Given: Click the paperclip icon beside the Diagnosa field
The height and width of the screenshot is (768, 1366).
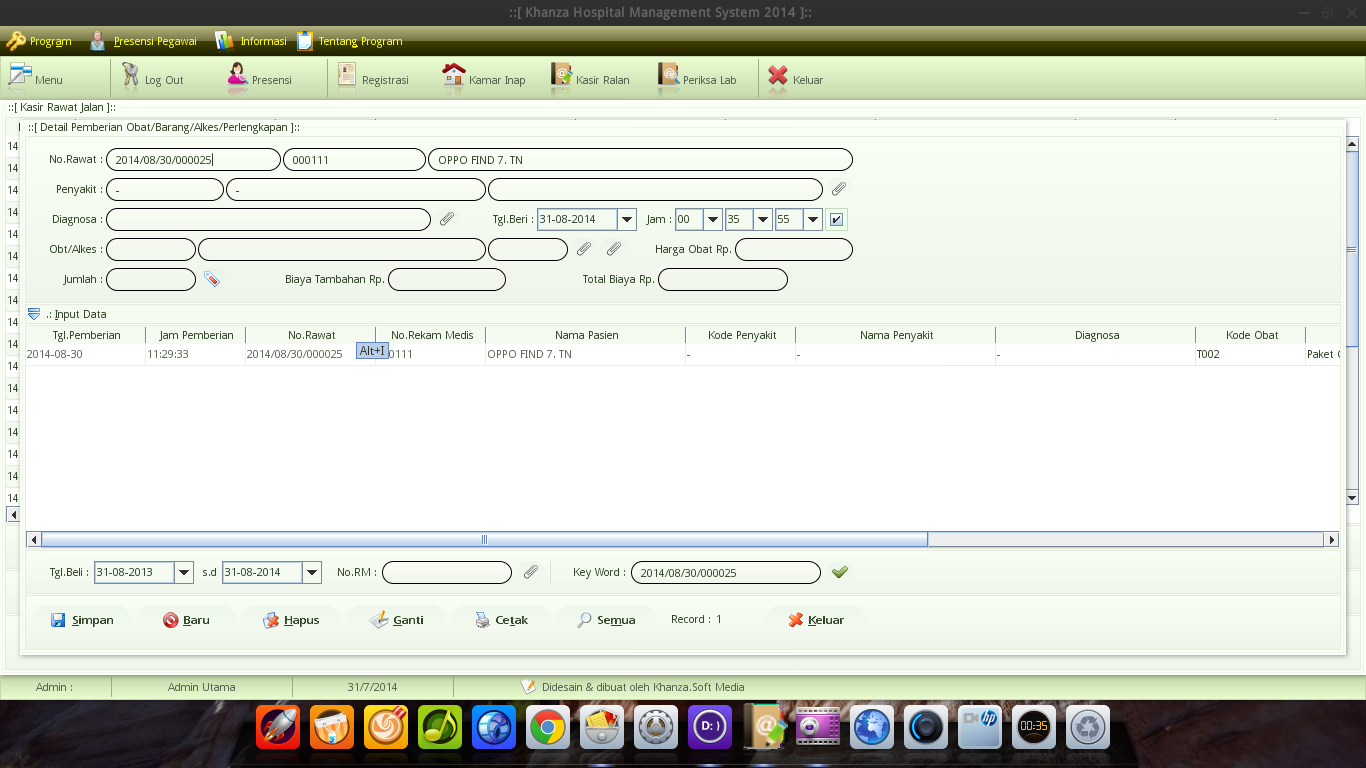Looking at the screenshot, I should tap(447, 218).
